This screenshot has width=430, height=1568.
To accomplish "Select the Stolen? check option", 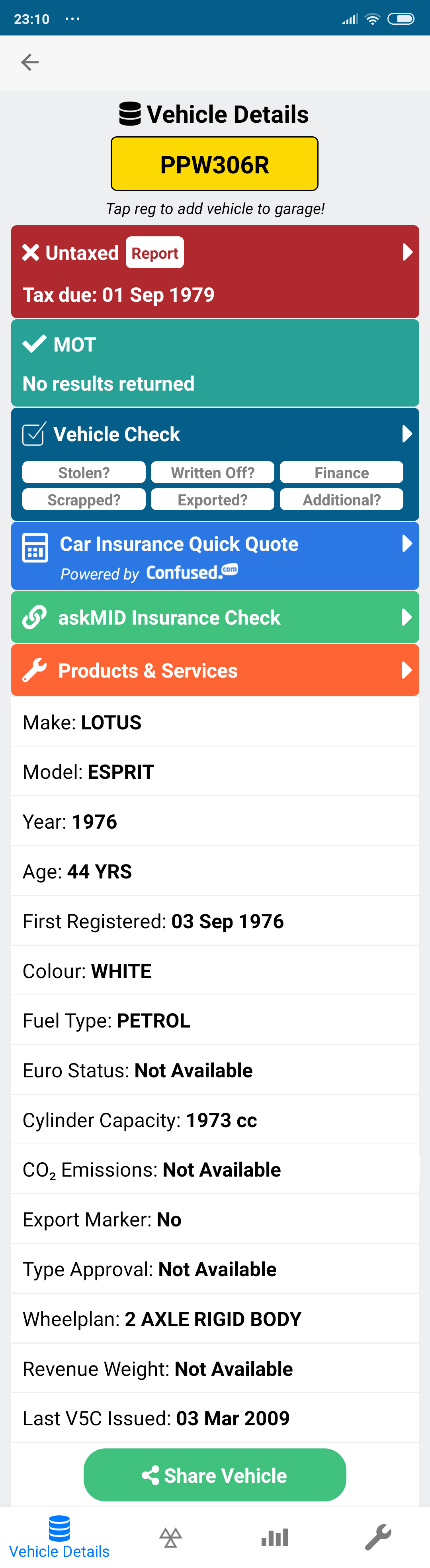I will pos(84,472).
